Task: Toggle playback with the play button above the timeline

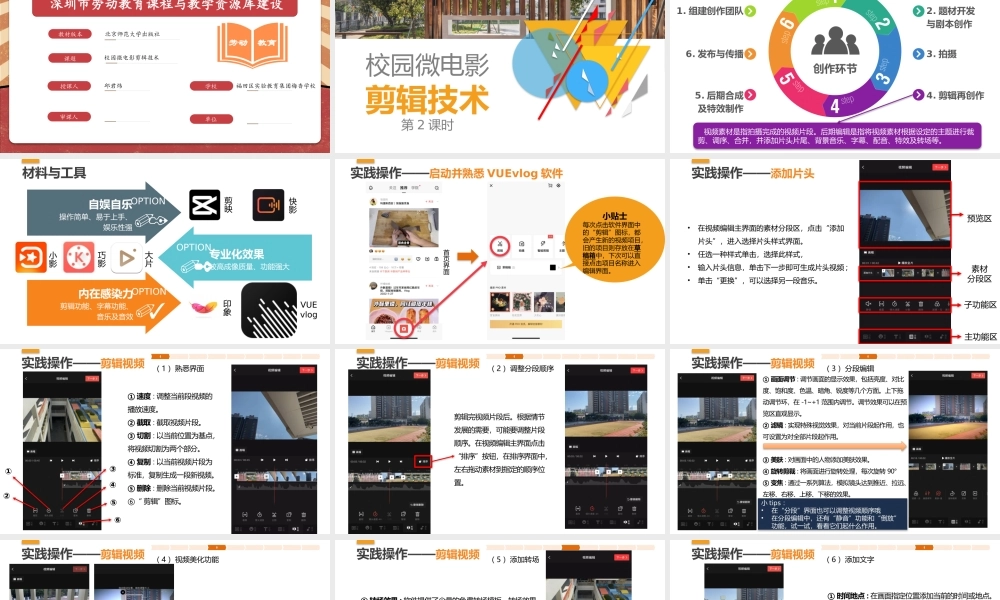Action: pos(61,460)
